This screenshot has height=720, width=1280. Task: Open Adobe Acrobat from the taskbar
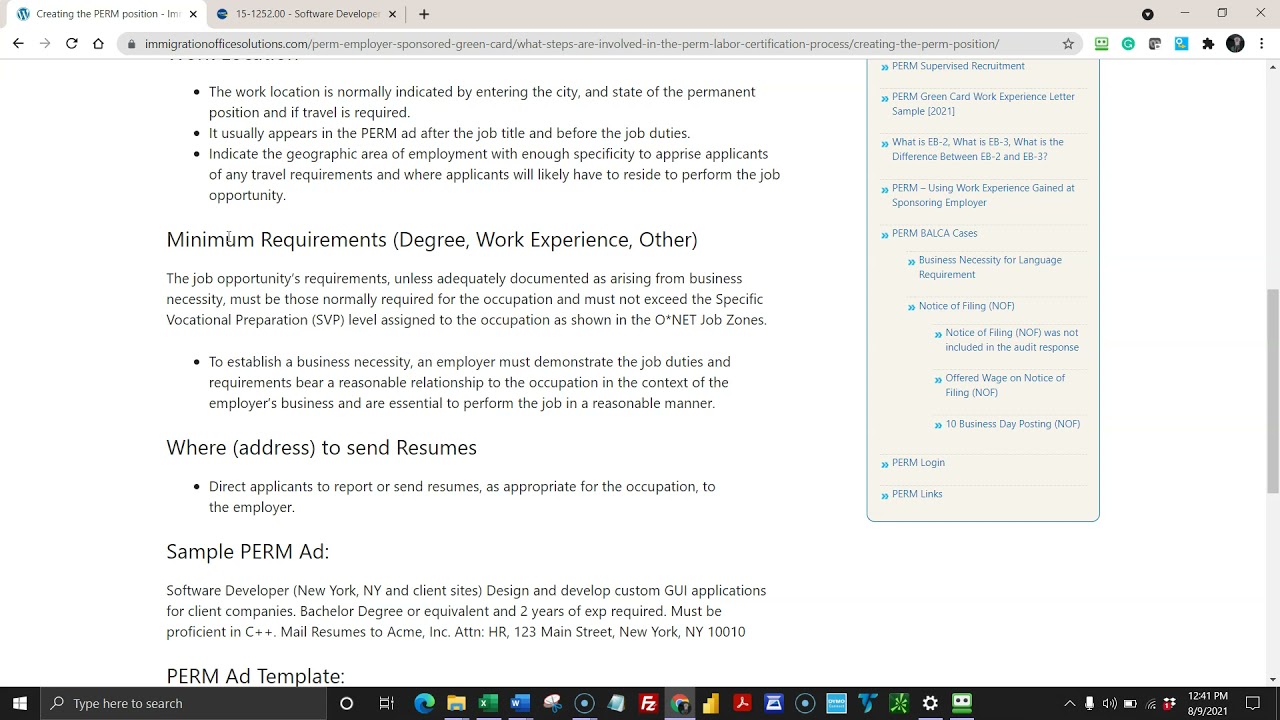tap(742, 703)
